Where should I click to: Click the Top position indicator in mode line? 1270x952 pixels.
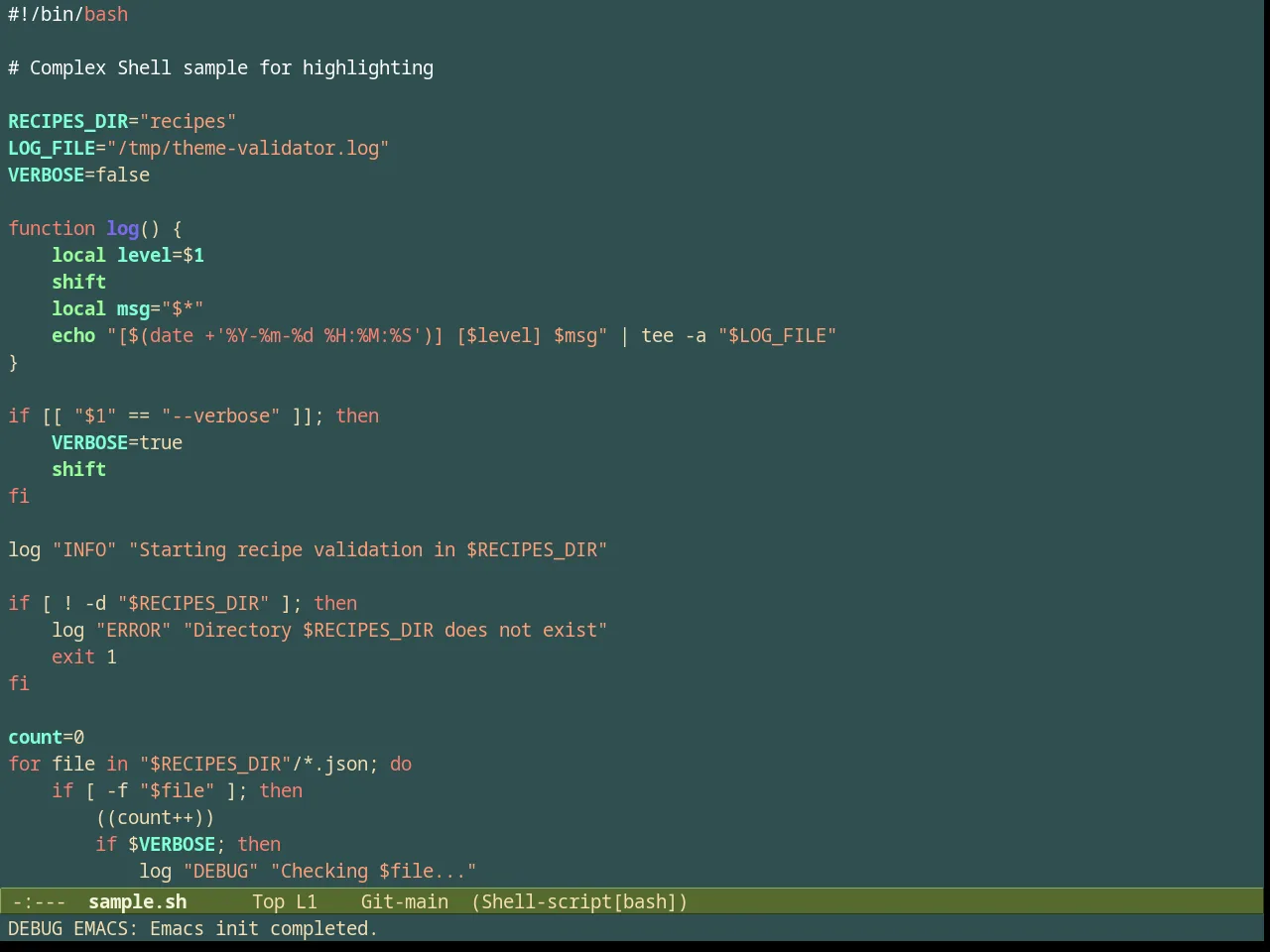pos(268,901)
